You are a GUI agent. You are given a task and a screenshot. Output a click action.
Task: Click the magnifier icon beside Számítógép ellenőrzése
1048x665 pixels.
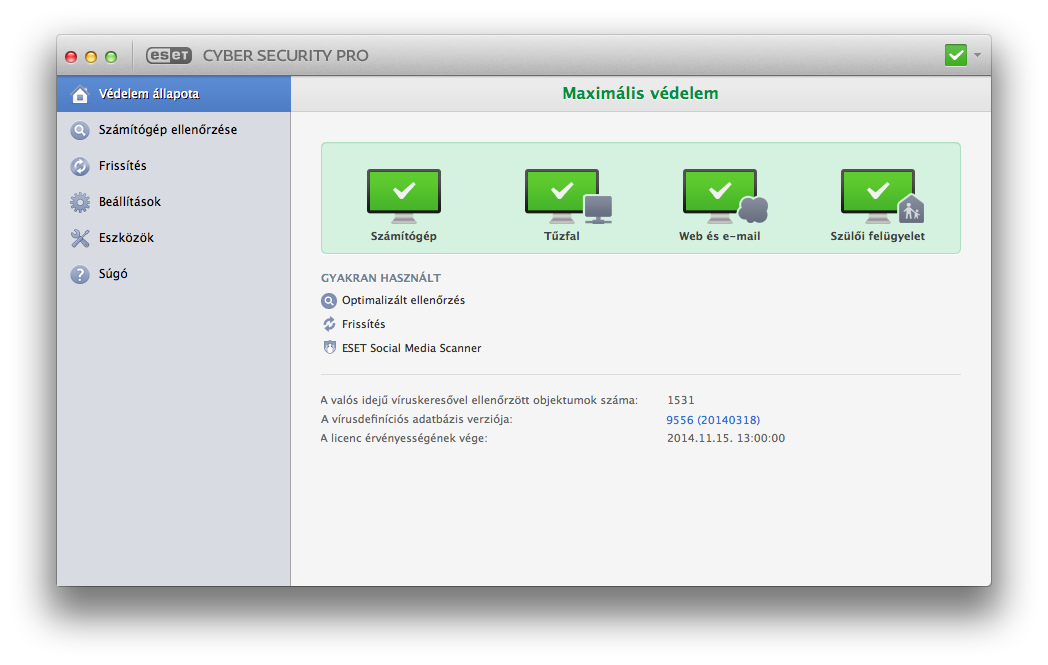(x=80, y=130)
